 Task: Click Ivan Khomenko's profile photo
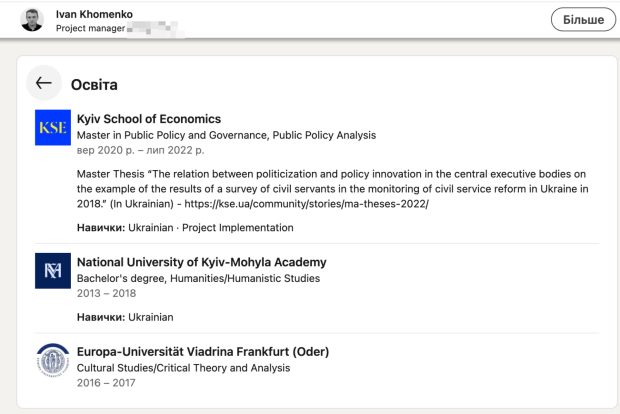(32, 20)
